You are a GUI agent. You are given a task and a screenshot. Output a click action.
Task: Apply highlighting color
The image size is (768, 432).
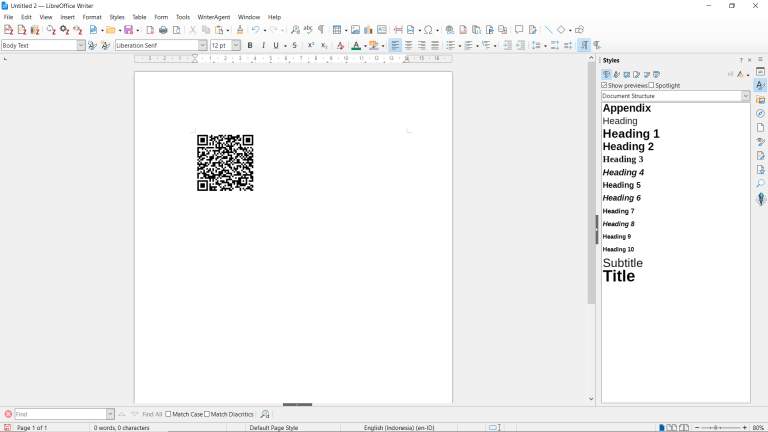pos(373,45)
